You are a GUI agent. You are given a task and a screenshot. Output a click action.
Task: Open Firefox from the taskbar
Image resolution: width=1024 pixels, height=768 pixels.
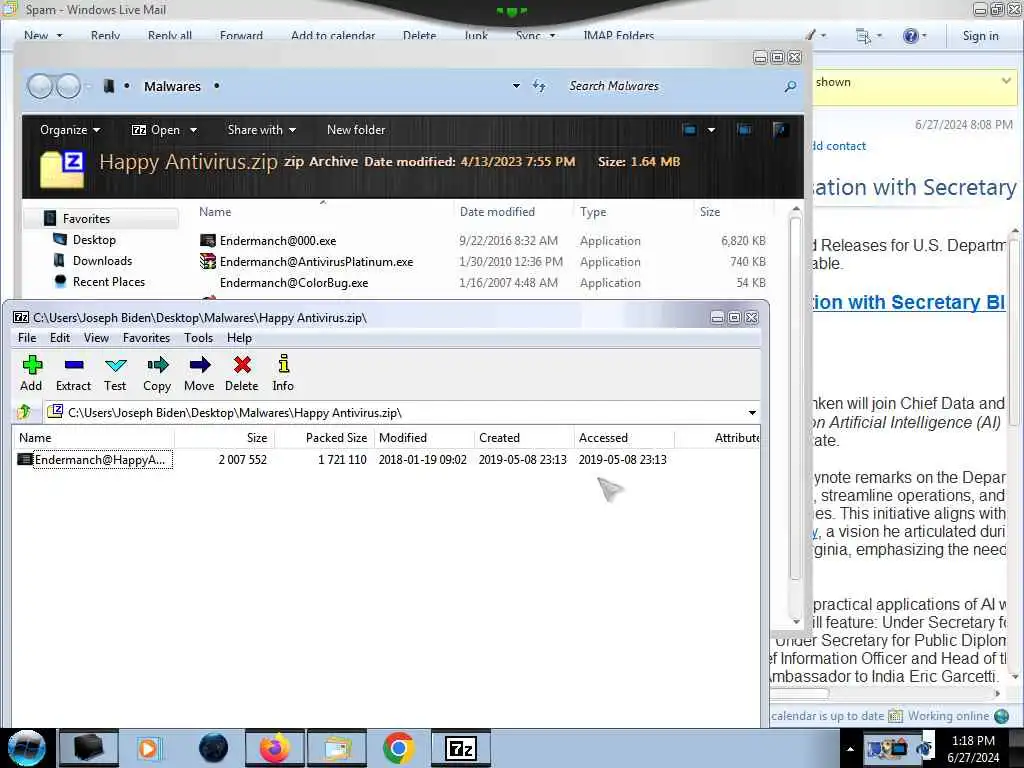(x=275, y=748)
